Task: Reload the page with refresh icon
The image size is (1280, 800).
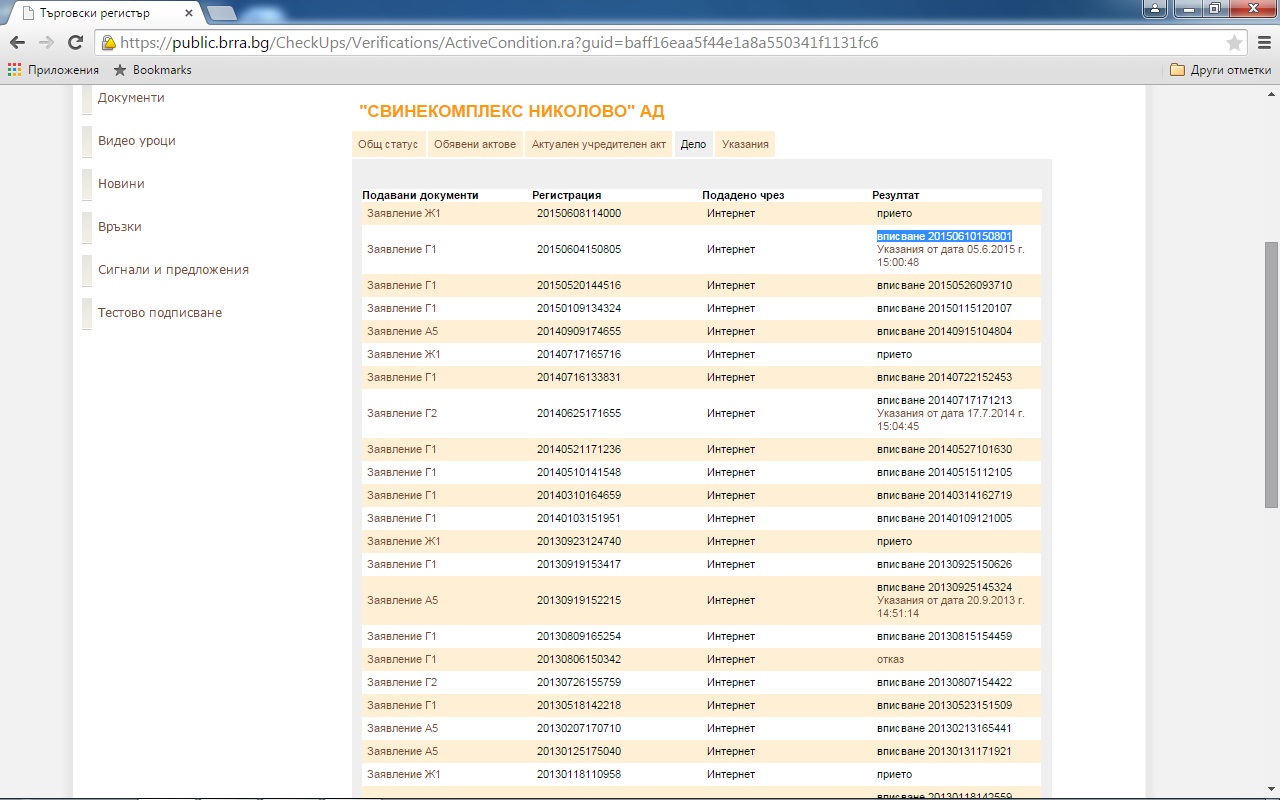Action: (x=75, y=43)
